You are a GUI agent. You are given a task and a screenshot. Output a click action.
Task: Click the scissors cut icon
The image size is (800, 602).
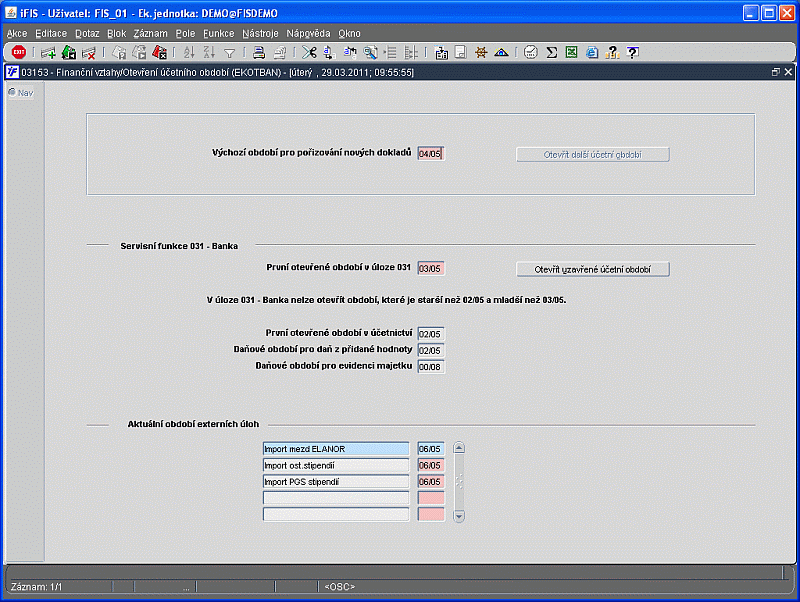click(309, 52)
